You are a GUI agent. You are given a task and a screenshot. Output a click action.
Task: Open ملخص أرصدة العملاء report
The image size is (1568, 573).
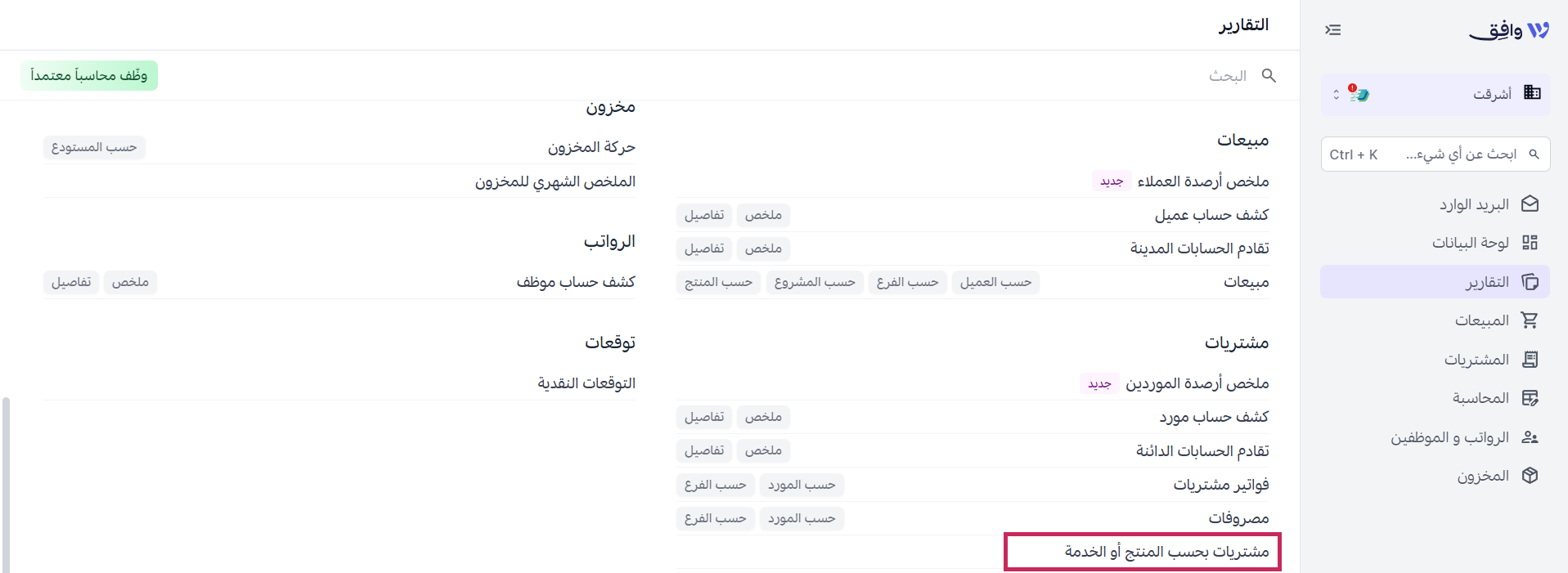pyautogui.click(x=1202, y=181)
